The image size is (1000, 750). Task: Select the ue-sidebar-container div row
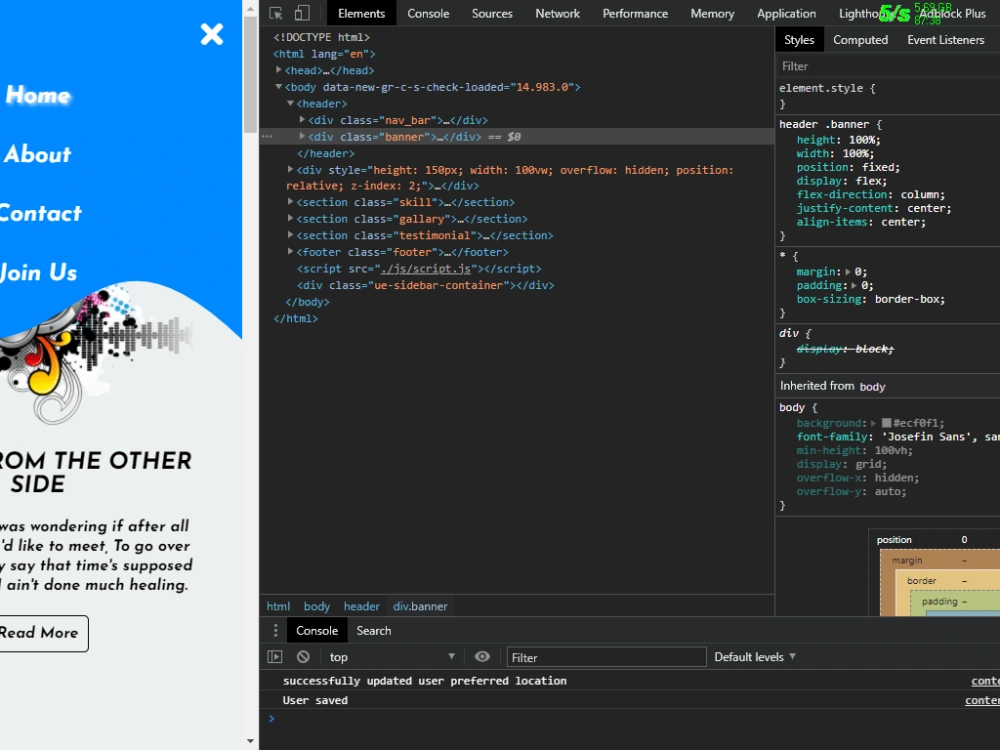click(x=425, y=285)
